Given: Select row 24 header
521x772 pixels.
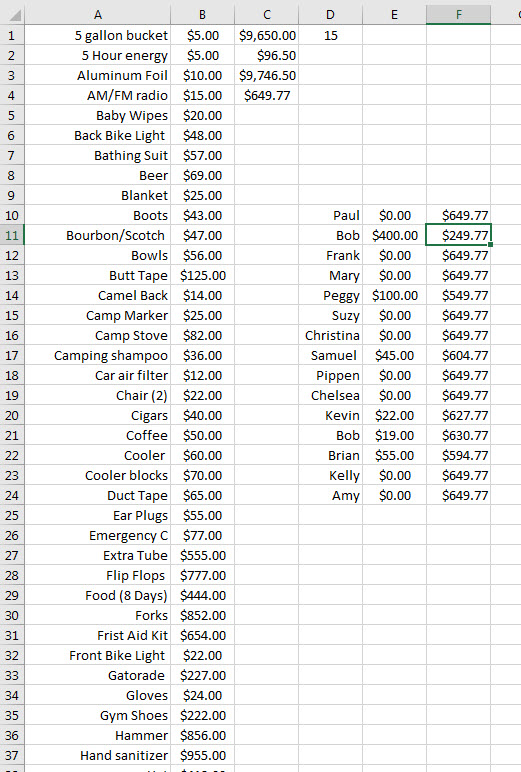Looking at the screenshot, I should pyautogui.click(x=12, y=495).
